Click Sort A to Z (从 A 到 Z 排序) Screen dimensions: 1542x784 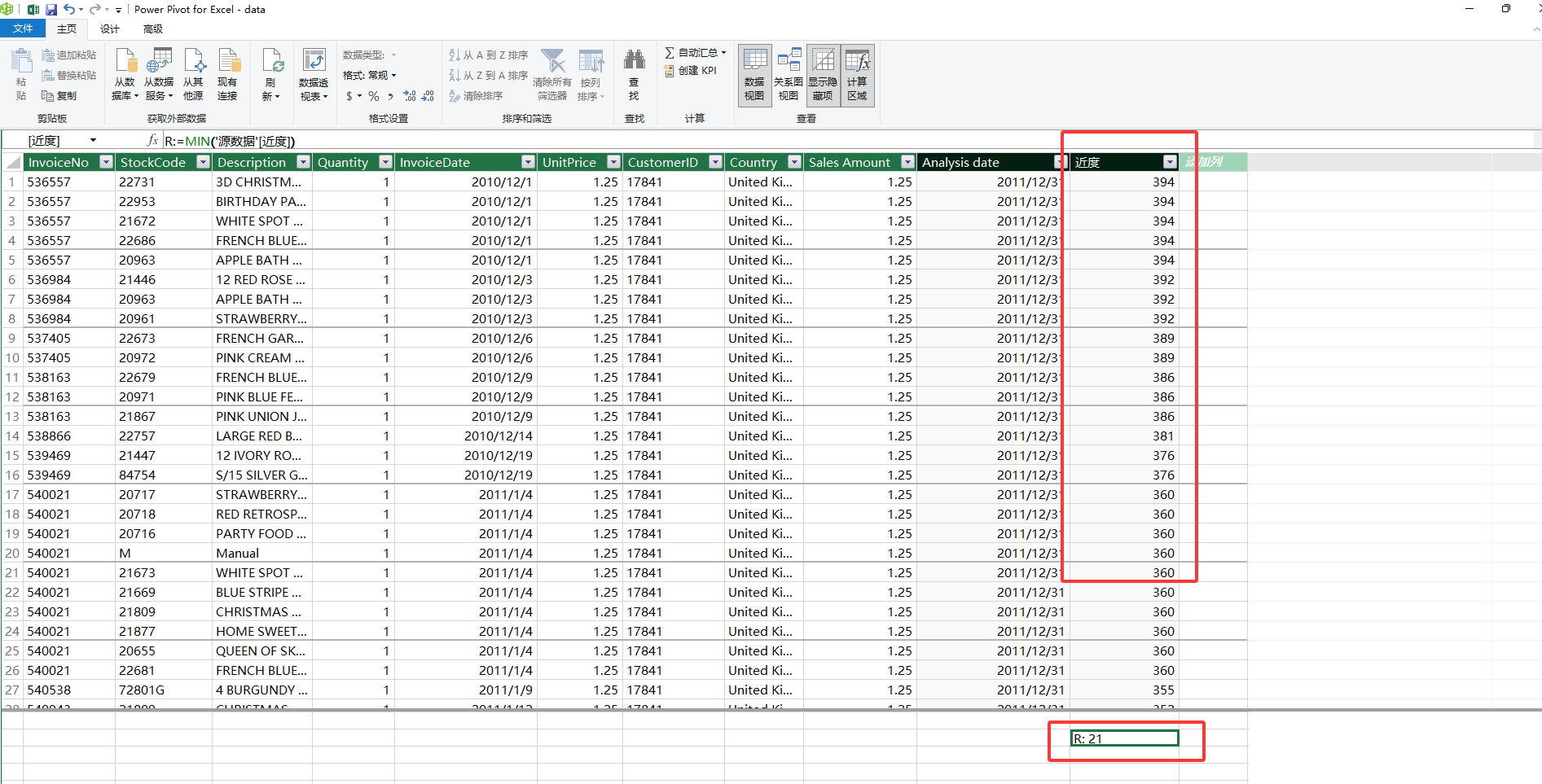pos(489,55)
